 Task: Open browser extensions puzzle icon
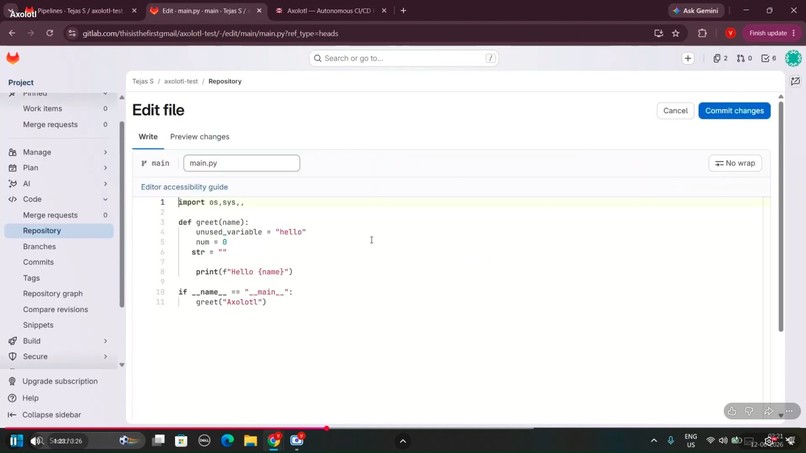[x=702, y=33]
